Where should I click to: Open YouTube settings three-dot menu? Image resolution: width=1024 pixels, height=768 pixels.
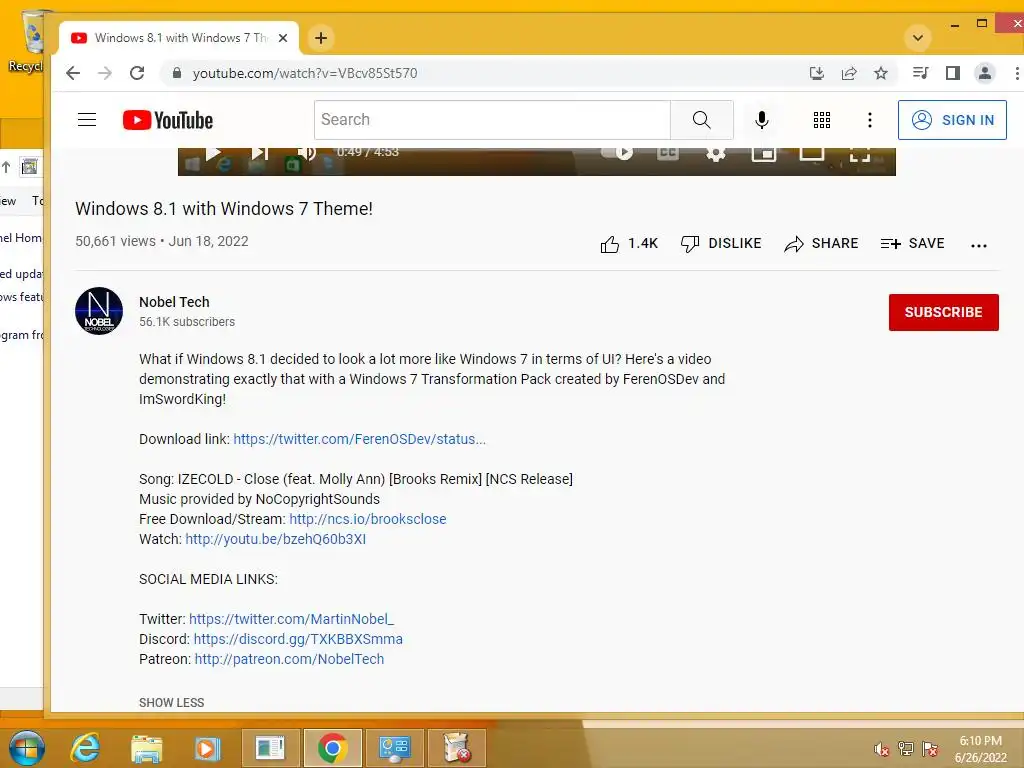[x=869, y=120]
